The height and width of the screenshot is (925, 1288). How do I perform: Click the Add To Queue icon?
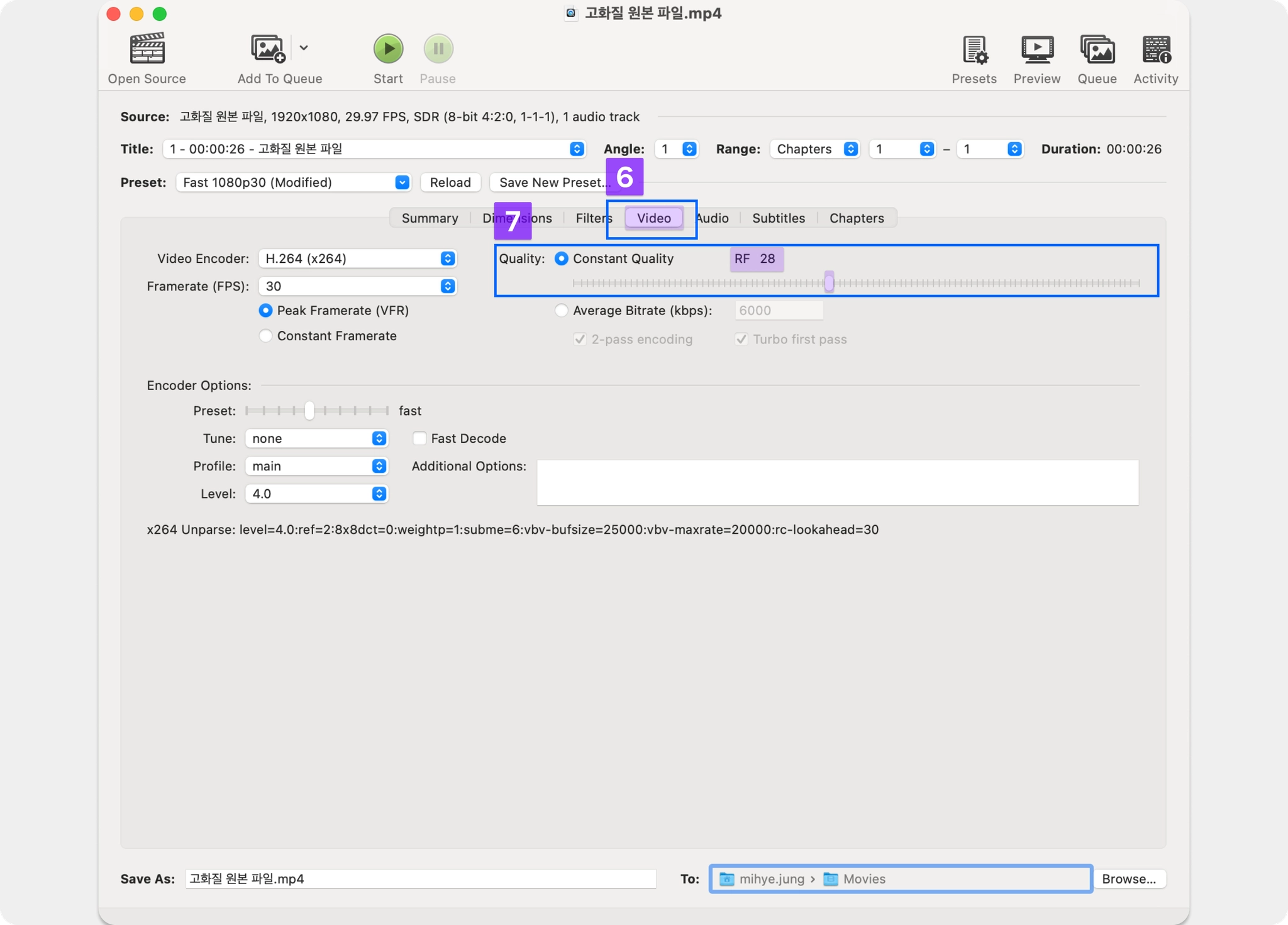tap(269, 49)
